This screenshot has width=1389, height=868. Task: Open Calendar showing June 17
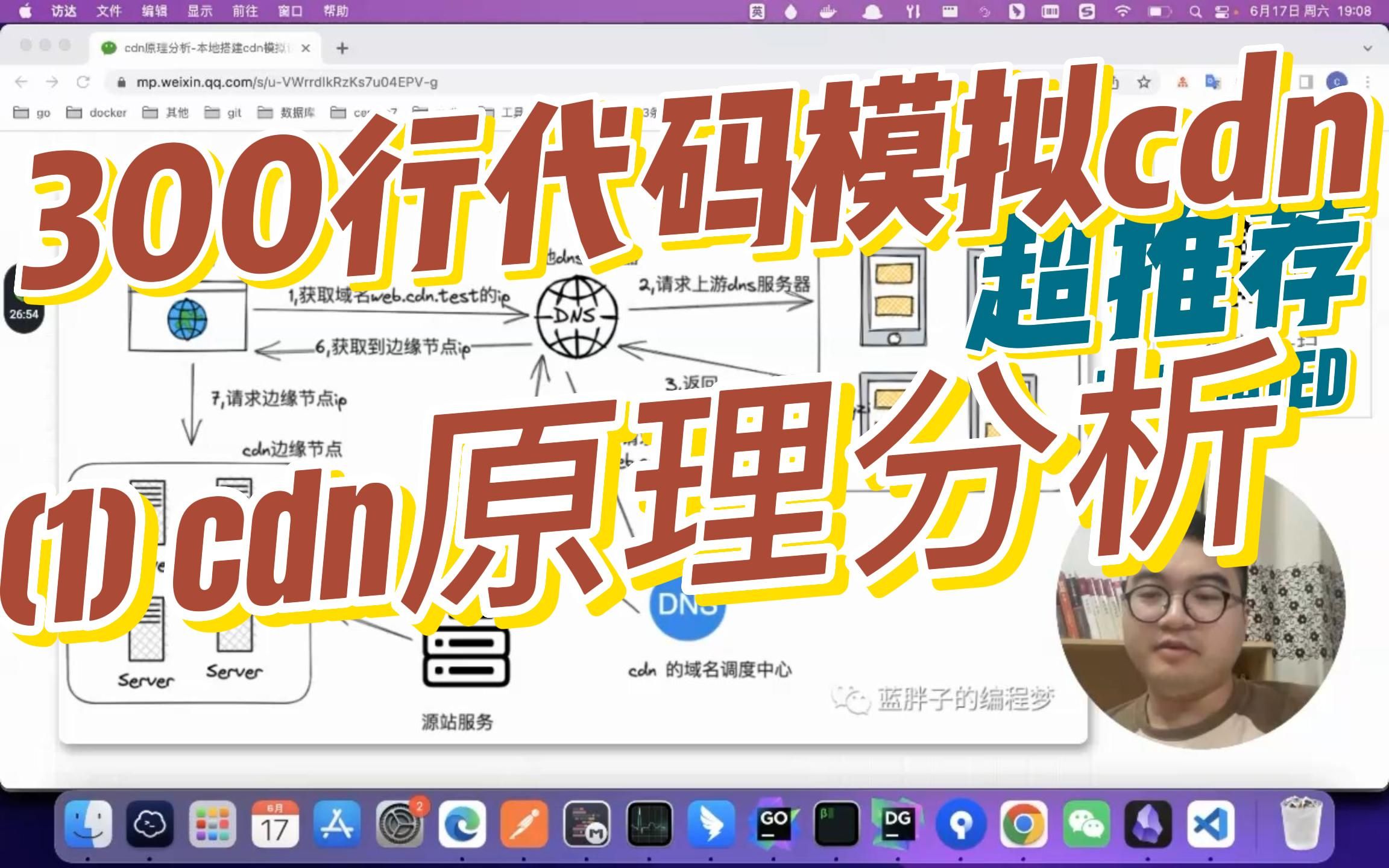pyautogui.click(x=274, y=824)
